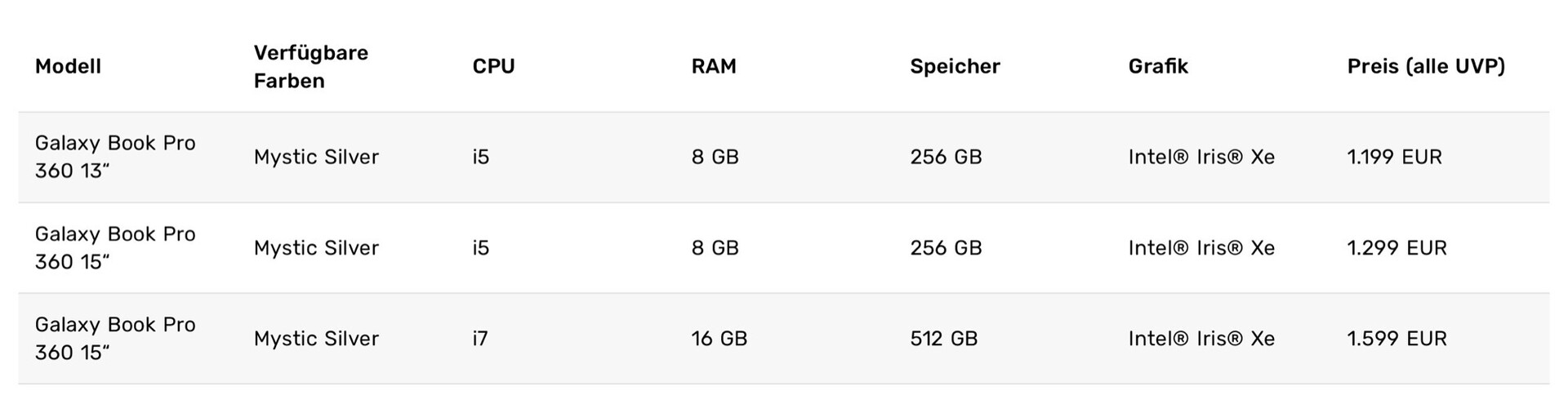1568x404 pixels.
Task: Click the 256 GB cell in the 1.299 EUR row
Action: [946, 247]
